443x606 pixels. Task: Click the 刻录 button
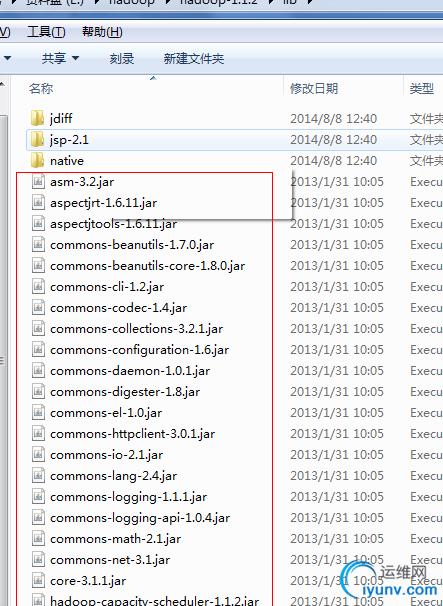click(x=121, y=59)
